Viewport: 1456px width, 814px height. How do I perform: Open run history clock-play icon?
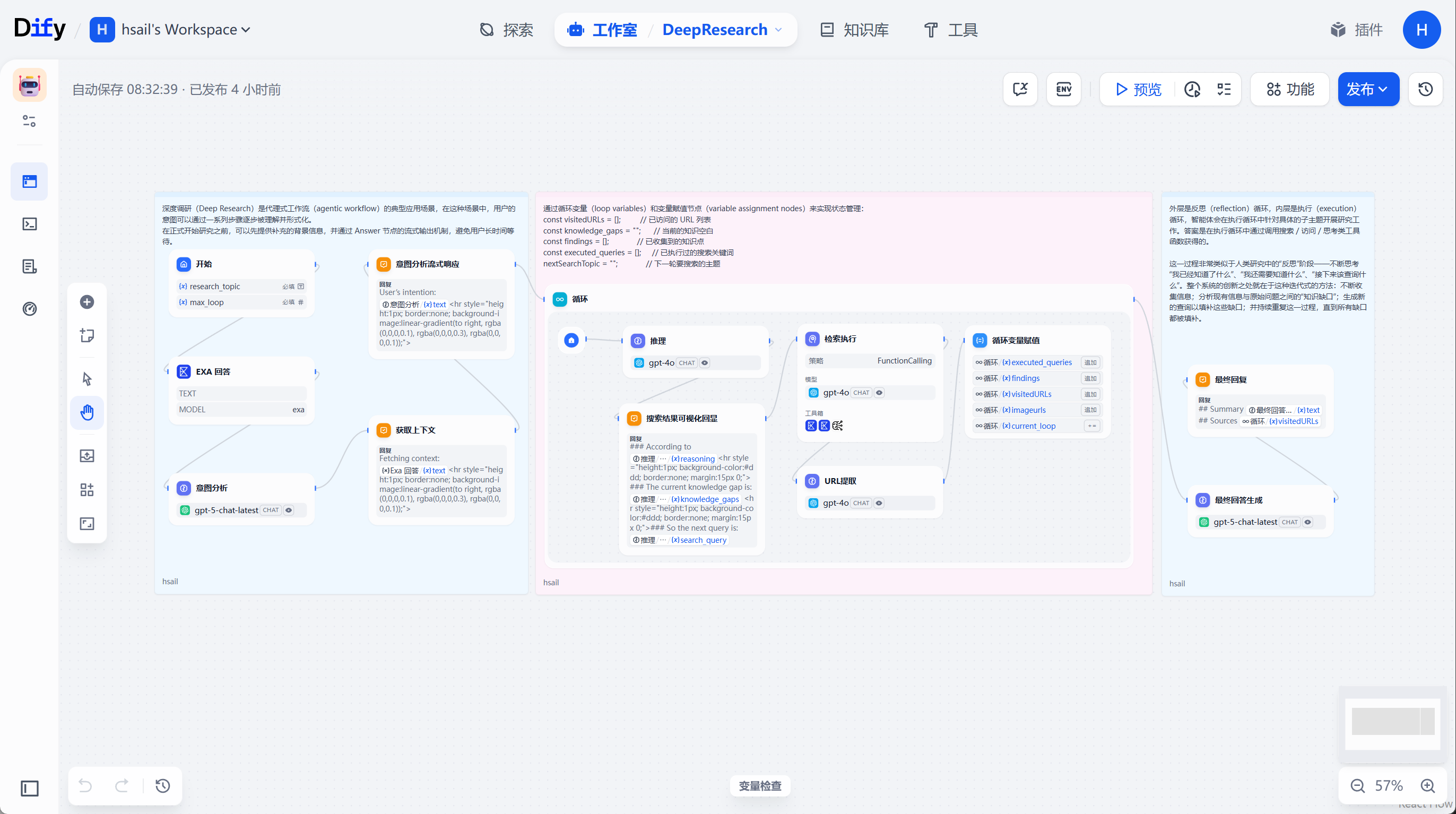pos(1192,89)
